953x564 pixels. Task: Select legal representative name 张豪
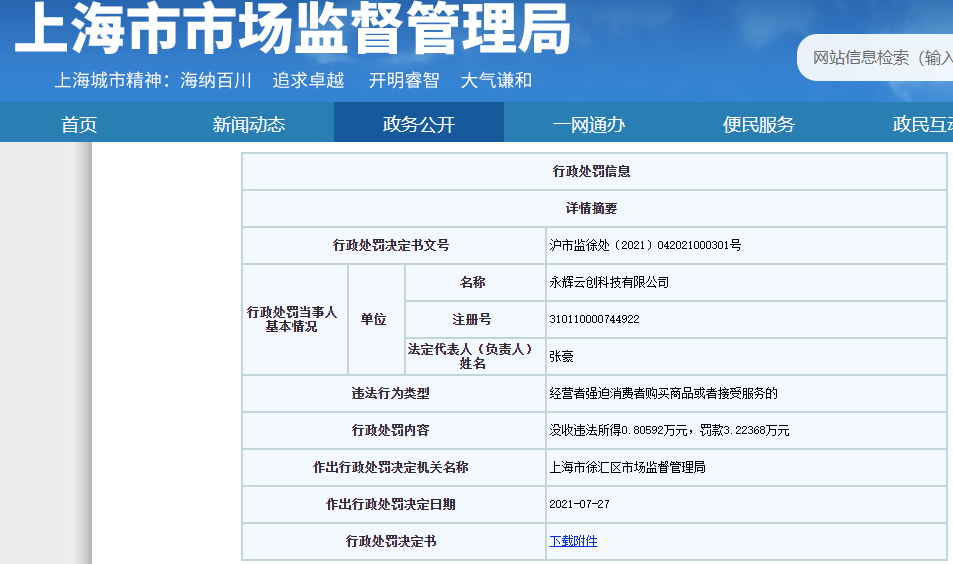pyautogui.click(x=561, y=356)
